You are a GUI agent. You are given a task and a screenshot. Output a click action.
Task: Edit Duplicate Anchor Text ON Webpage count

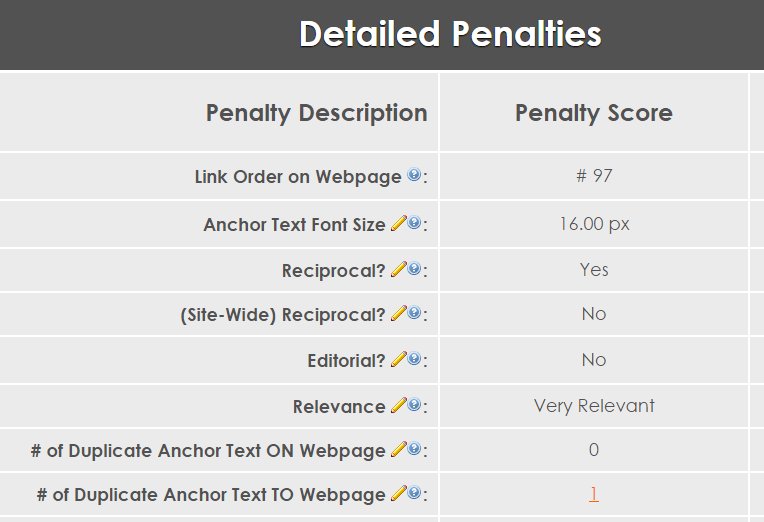click(x=398, y=450)
